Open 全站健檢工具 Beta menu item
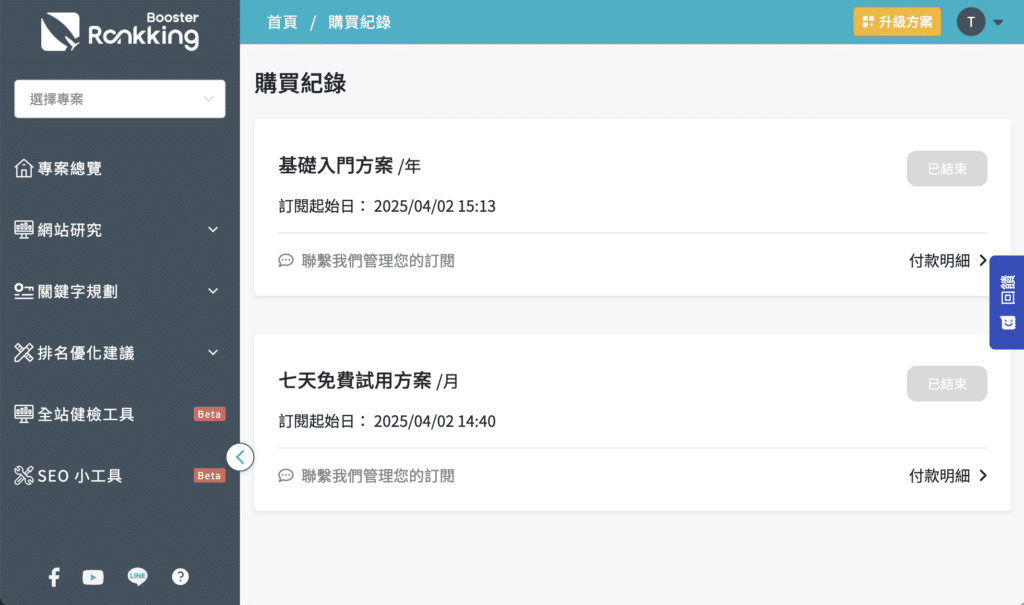1024x605 pixels. pos(86,414)
